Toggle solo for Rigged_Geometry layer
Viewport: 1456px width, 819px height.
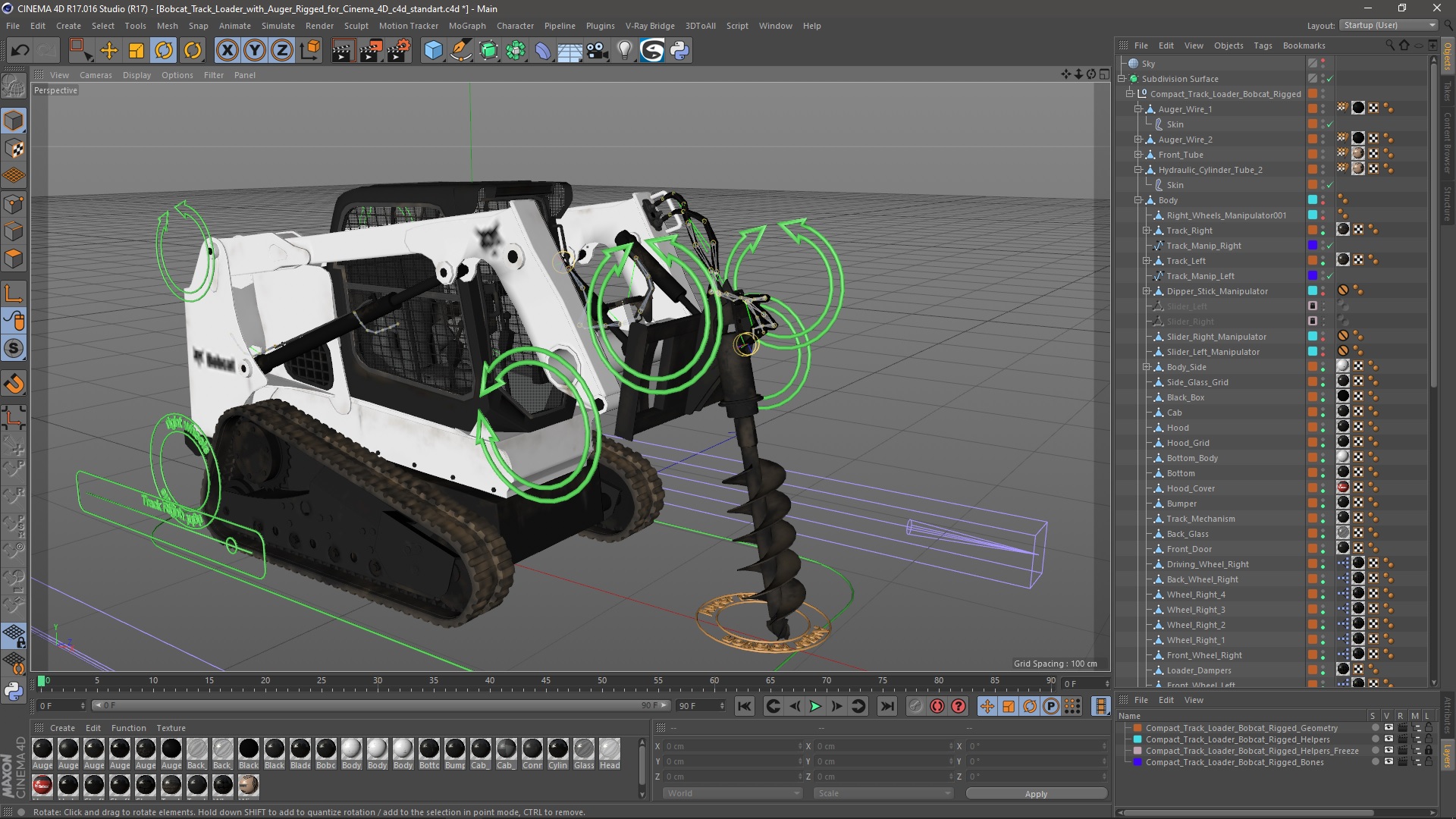pos(1375,728)
